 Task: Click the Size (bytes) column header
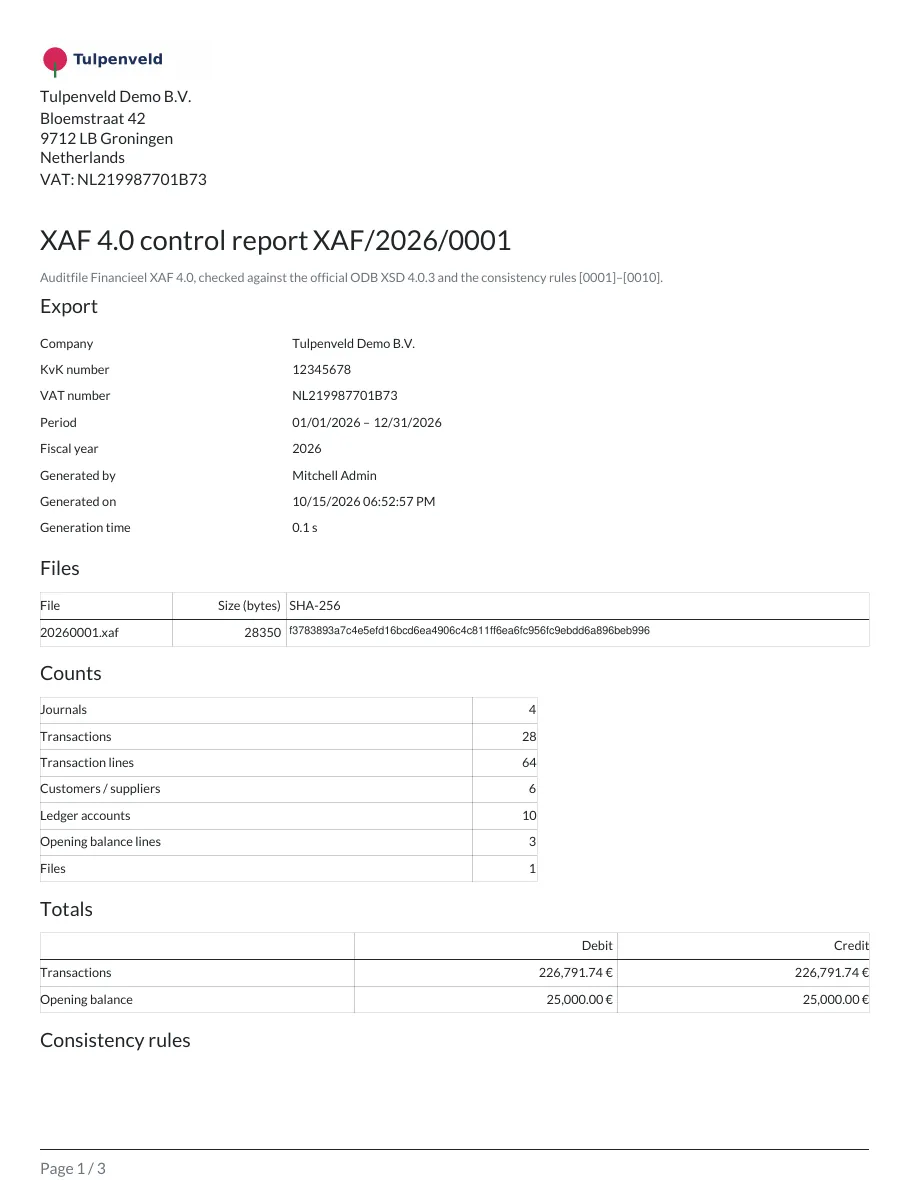coord(249,606)
